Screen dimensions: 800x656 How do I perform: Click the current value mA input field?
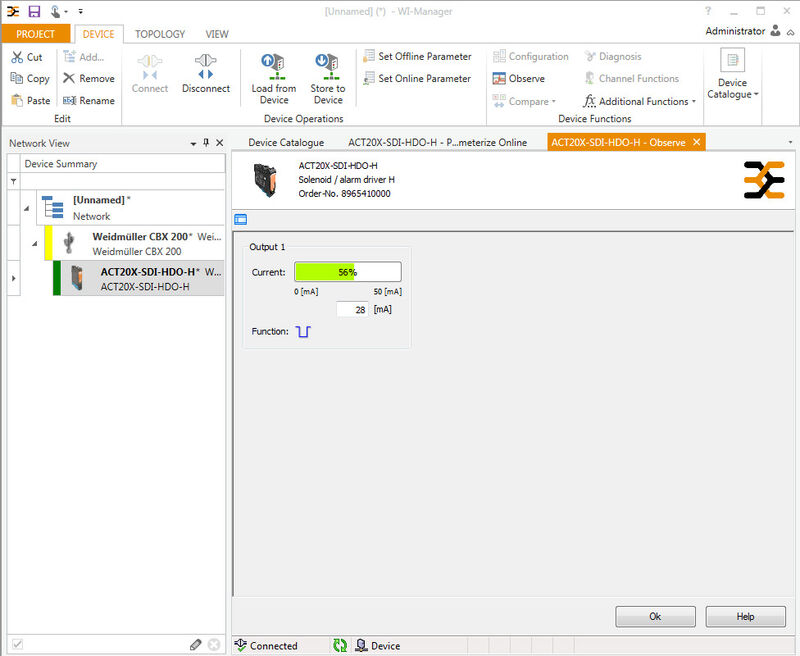(x=351, y=310)
